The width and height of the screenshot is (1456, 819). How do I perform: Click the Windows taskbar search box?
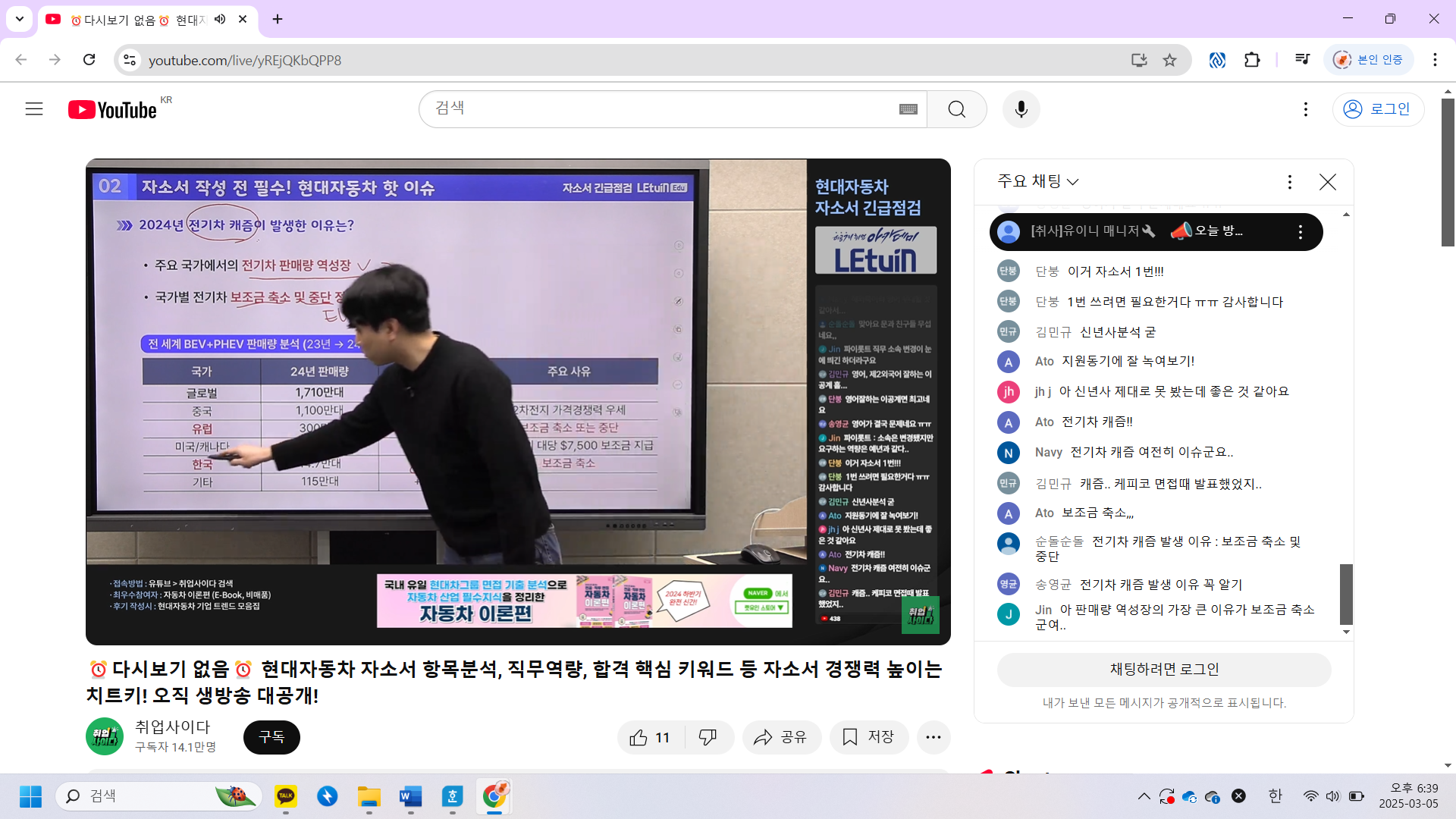click(158, 796)
